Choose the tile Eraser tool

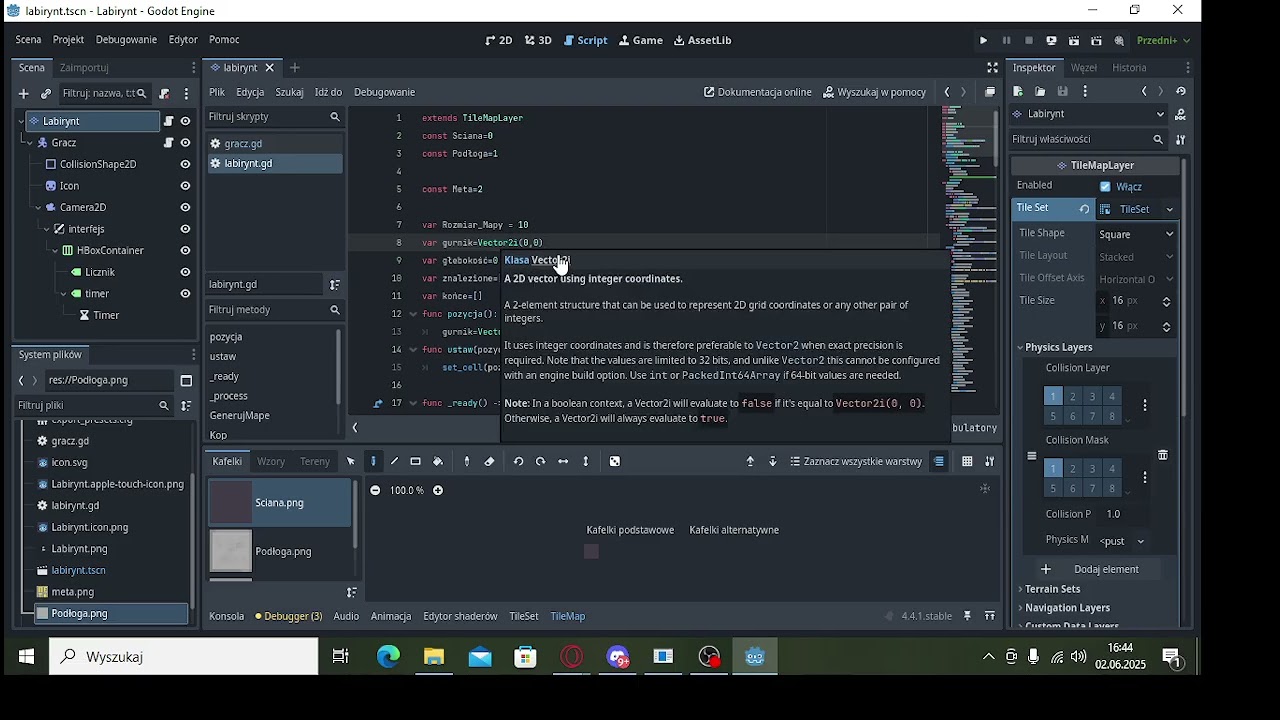[489, 462]
